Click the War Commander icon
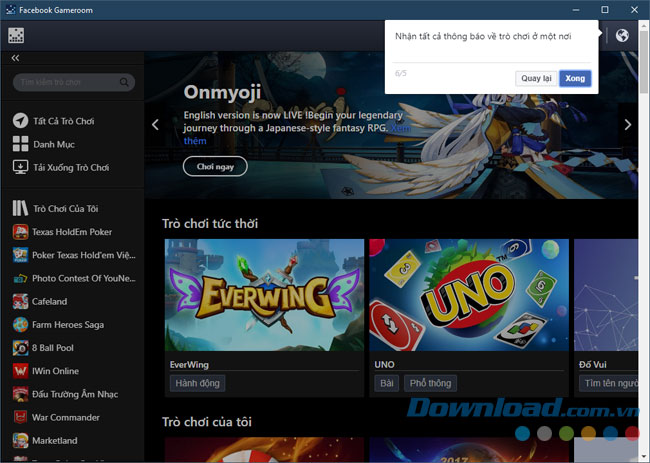The image size is (650, 463). coord(20,417)
